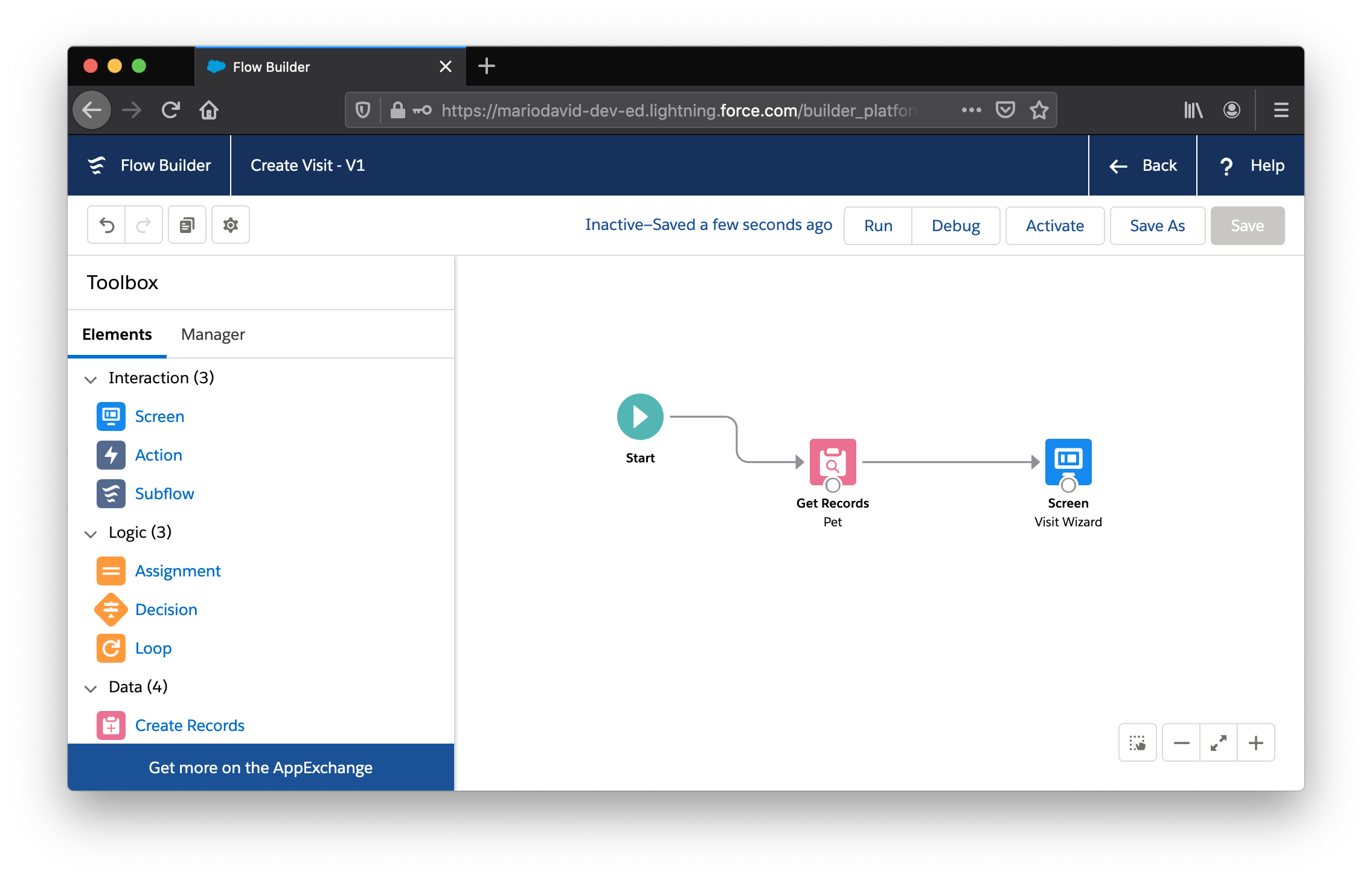Collapse the Data (4) section
Screen dimensions: 1372x880
pos(91,688)
